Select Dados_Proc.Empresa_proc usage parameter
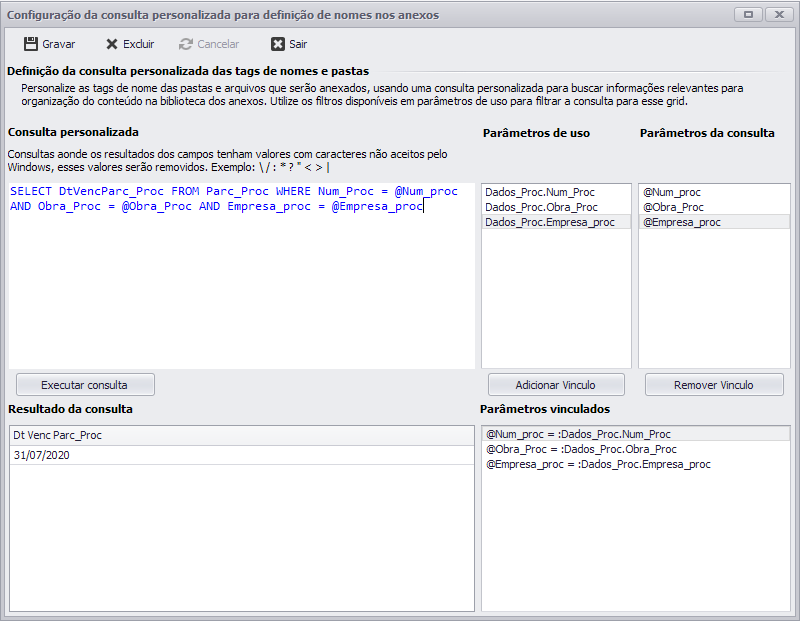This screenshot has width=800, height=621. tap(549, 222)
